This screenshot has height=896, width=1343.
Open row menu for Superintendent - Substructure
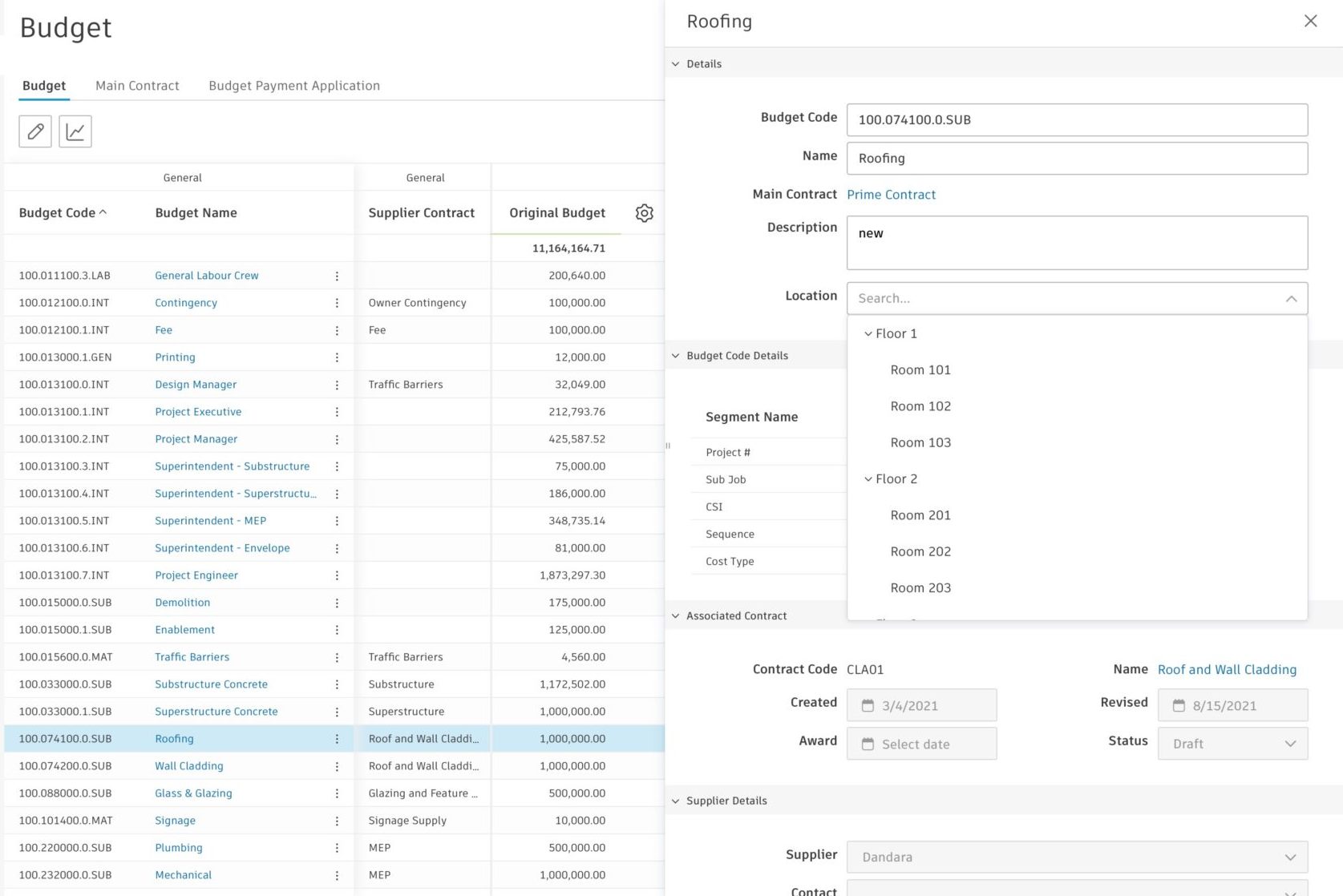[337, 466]
